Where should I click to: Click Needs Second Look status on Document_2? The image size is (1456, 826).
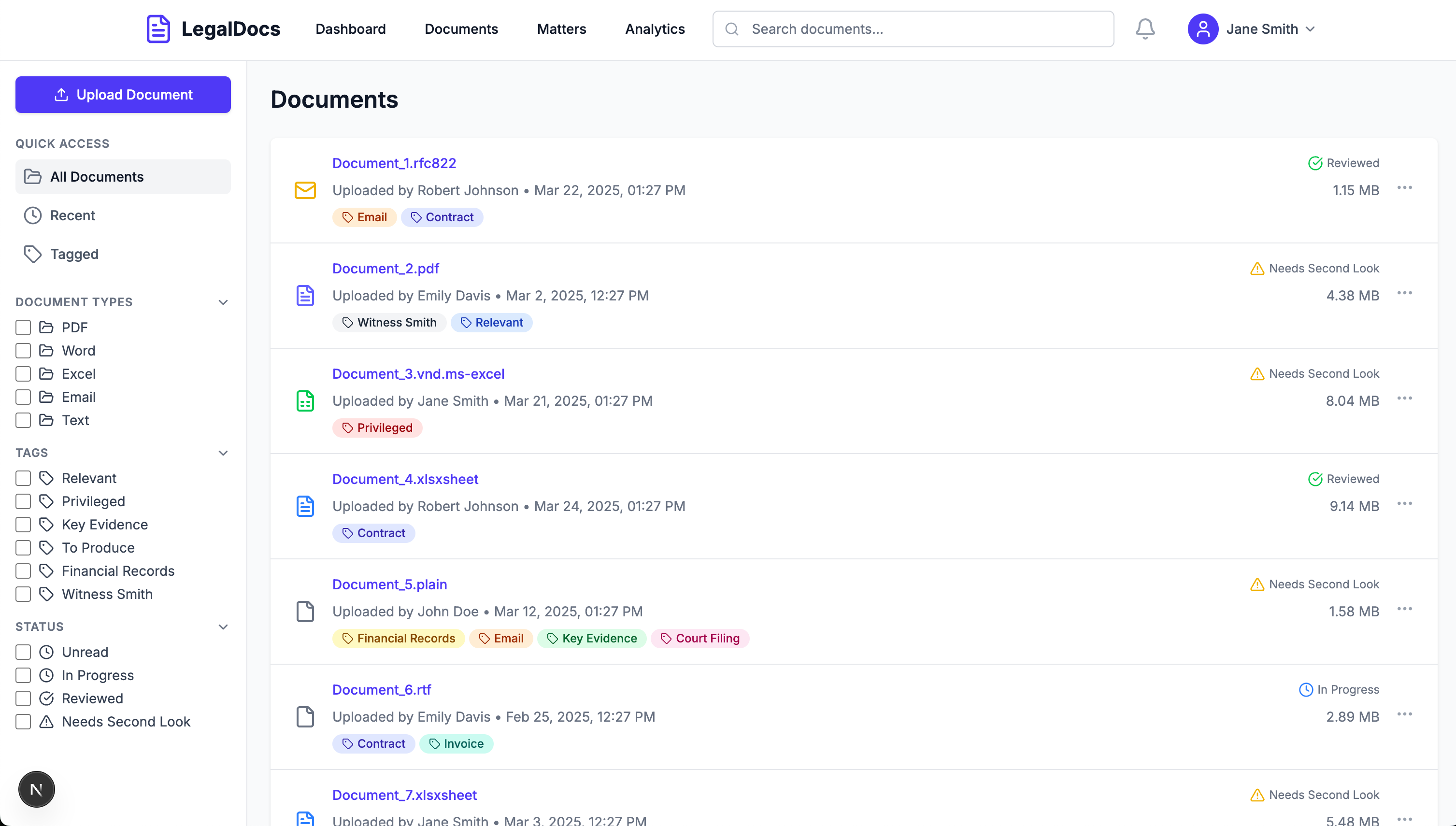1314,269
